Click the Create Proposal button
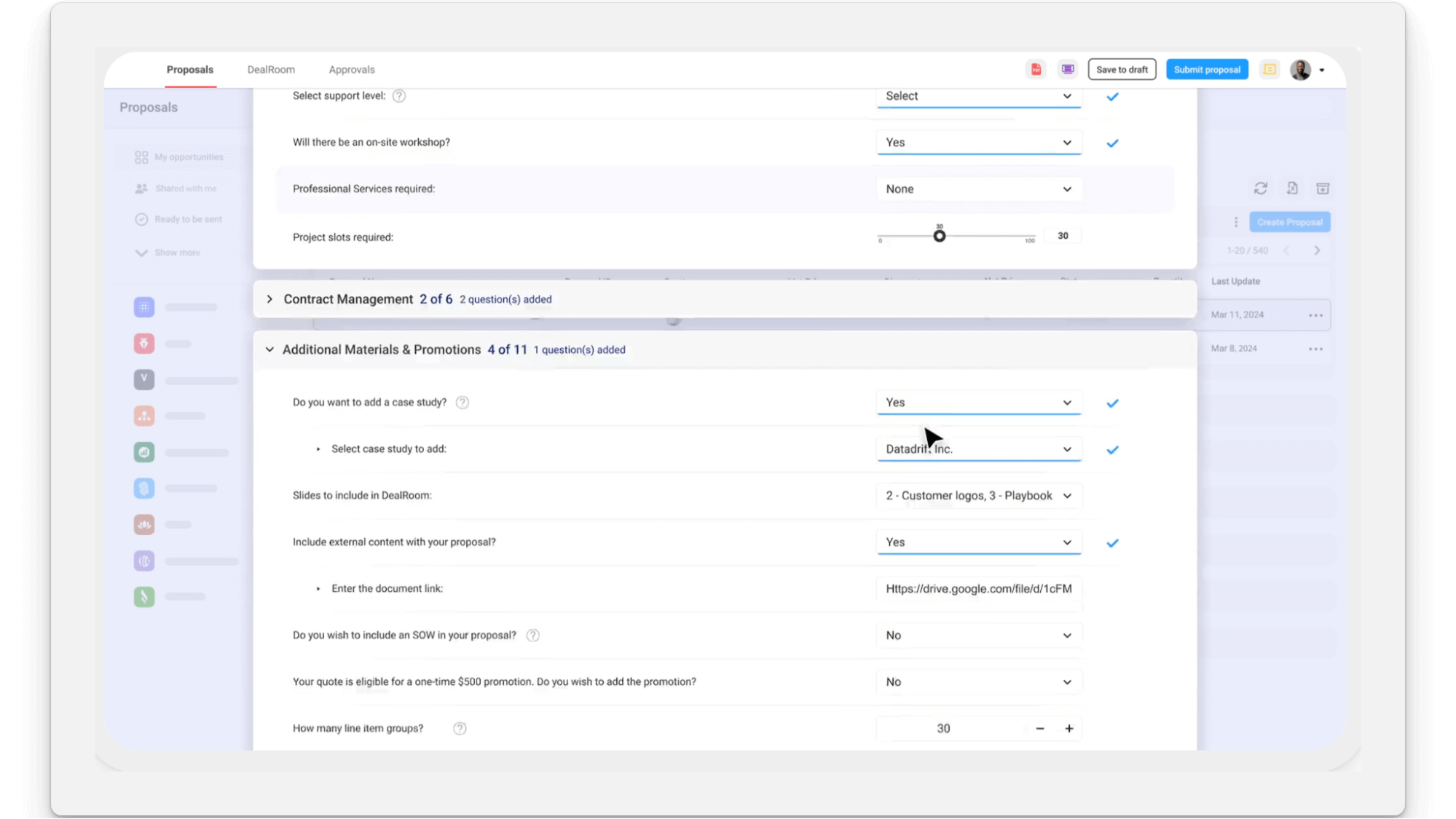The width and height of the screenshot is (1456, 819). 1290,222
